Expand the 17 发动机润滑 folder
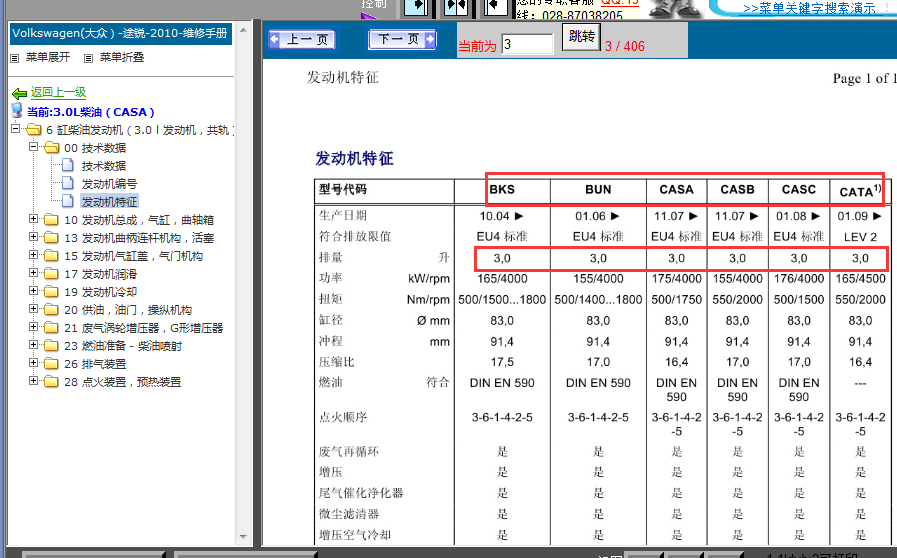The height and width of the screenshot is (558, 897). point(33,273)
